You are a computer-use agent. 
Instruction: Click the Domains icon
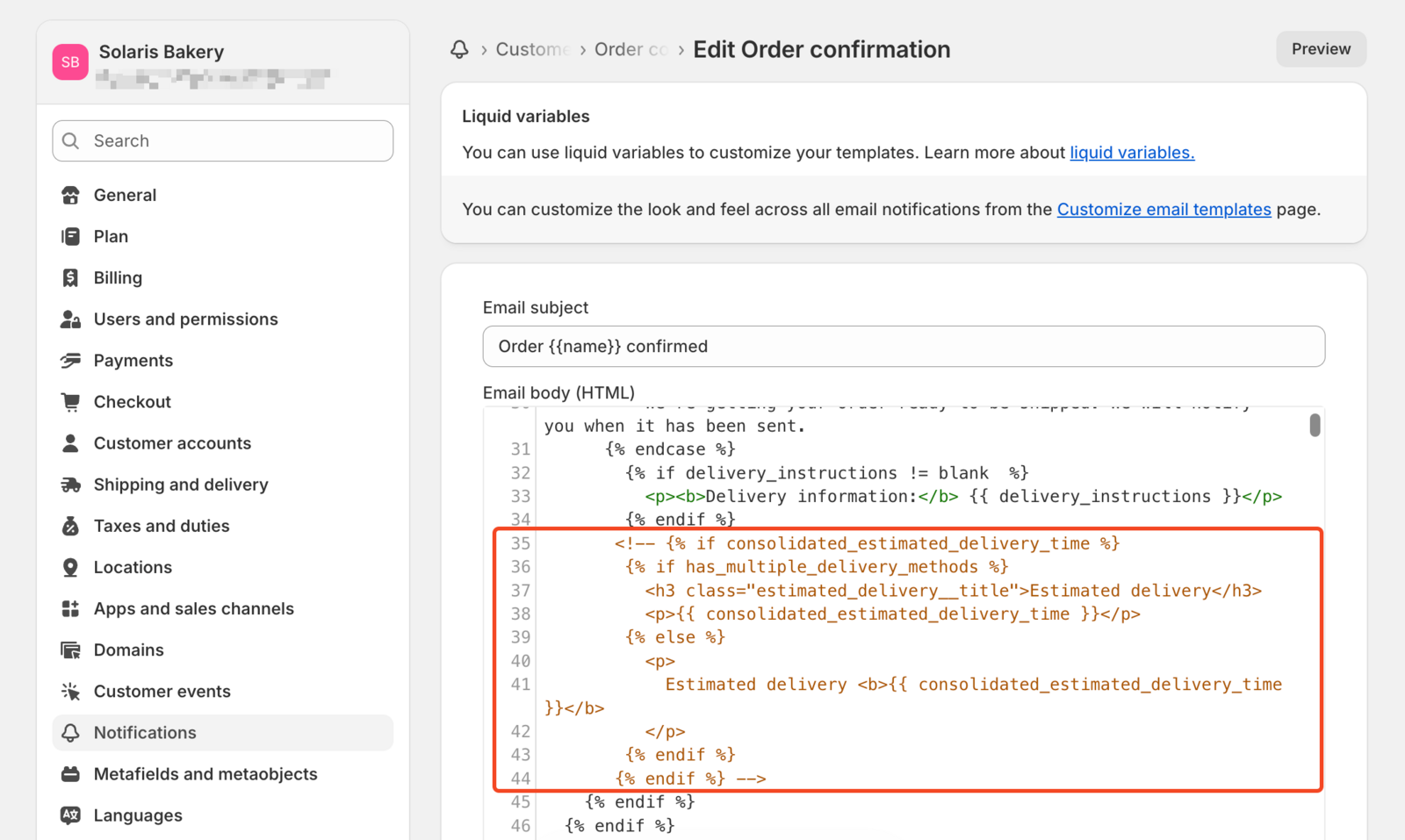(x=70, y=650)
